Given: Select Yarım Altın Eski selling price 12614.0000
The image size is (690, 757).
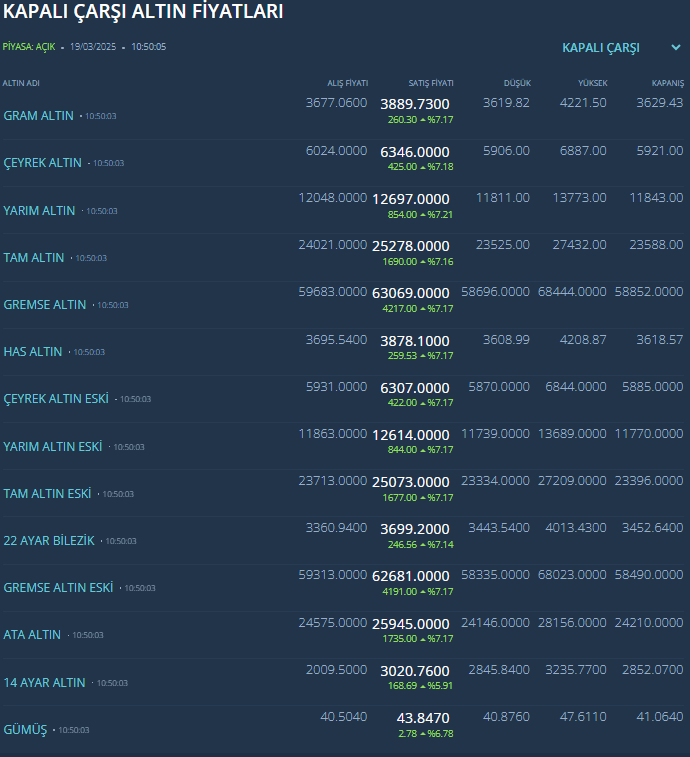Looking at the screenshot, I should tap(411, 435).
